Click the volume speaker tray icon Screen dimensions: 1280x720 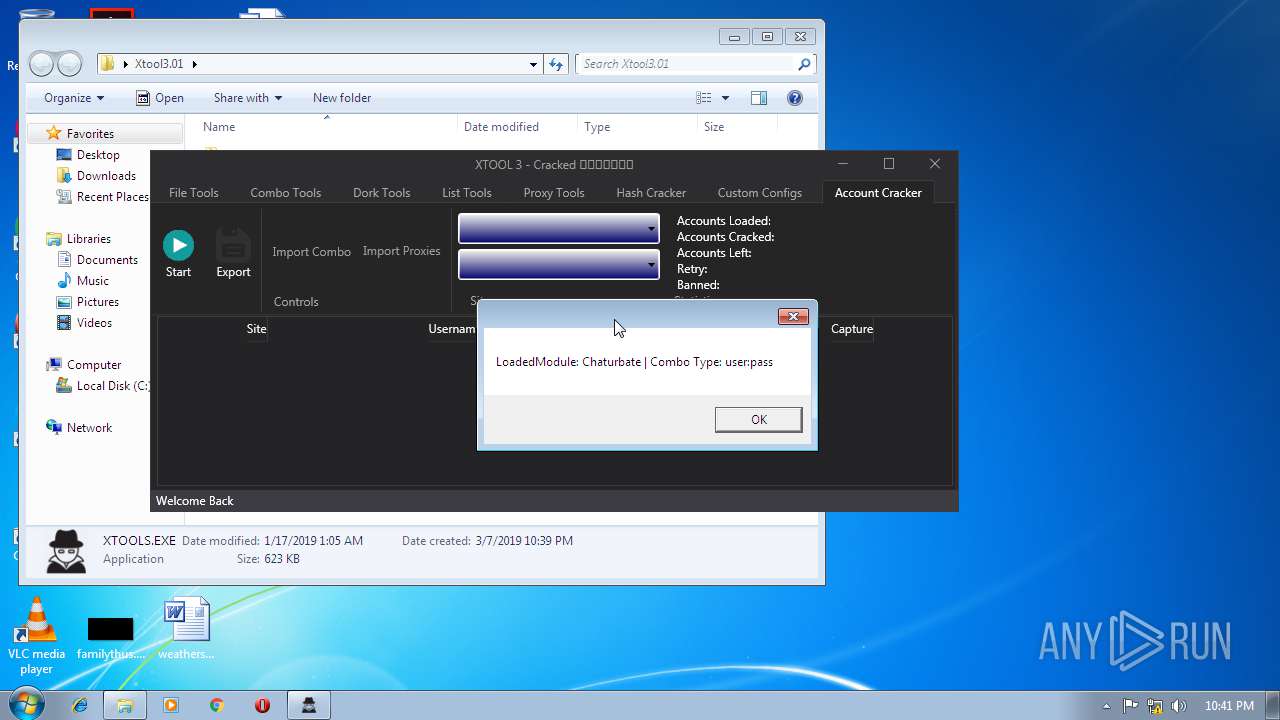tap(1178, 705)
